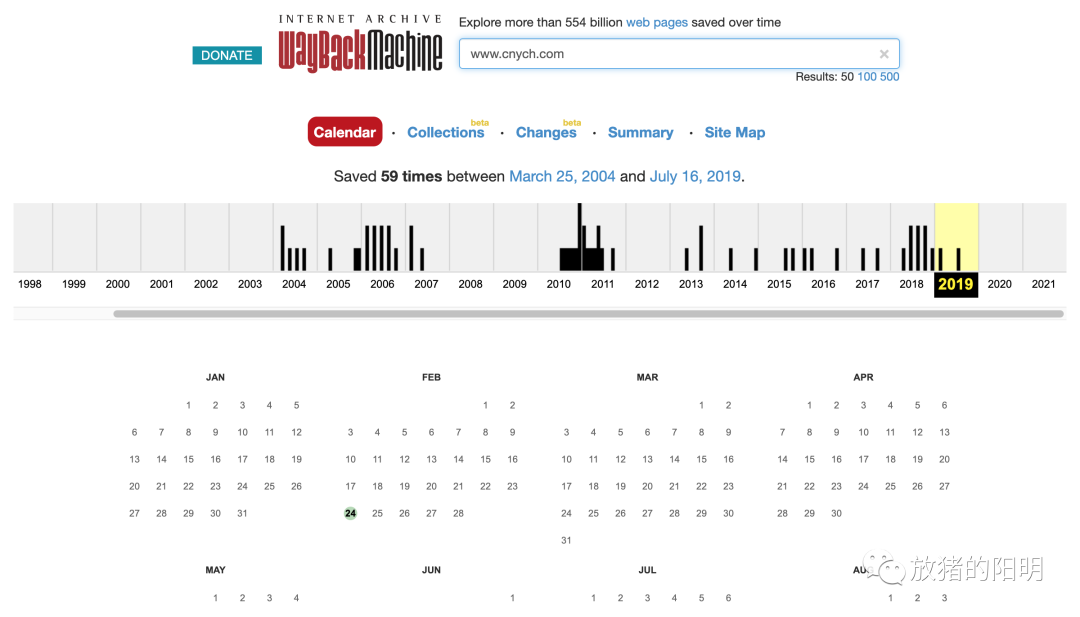This screenshot has width=1080, height=617.
Task: Click January 31 in the calendar
Action: click(x=242, y=513)
